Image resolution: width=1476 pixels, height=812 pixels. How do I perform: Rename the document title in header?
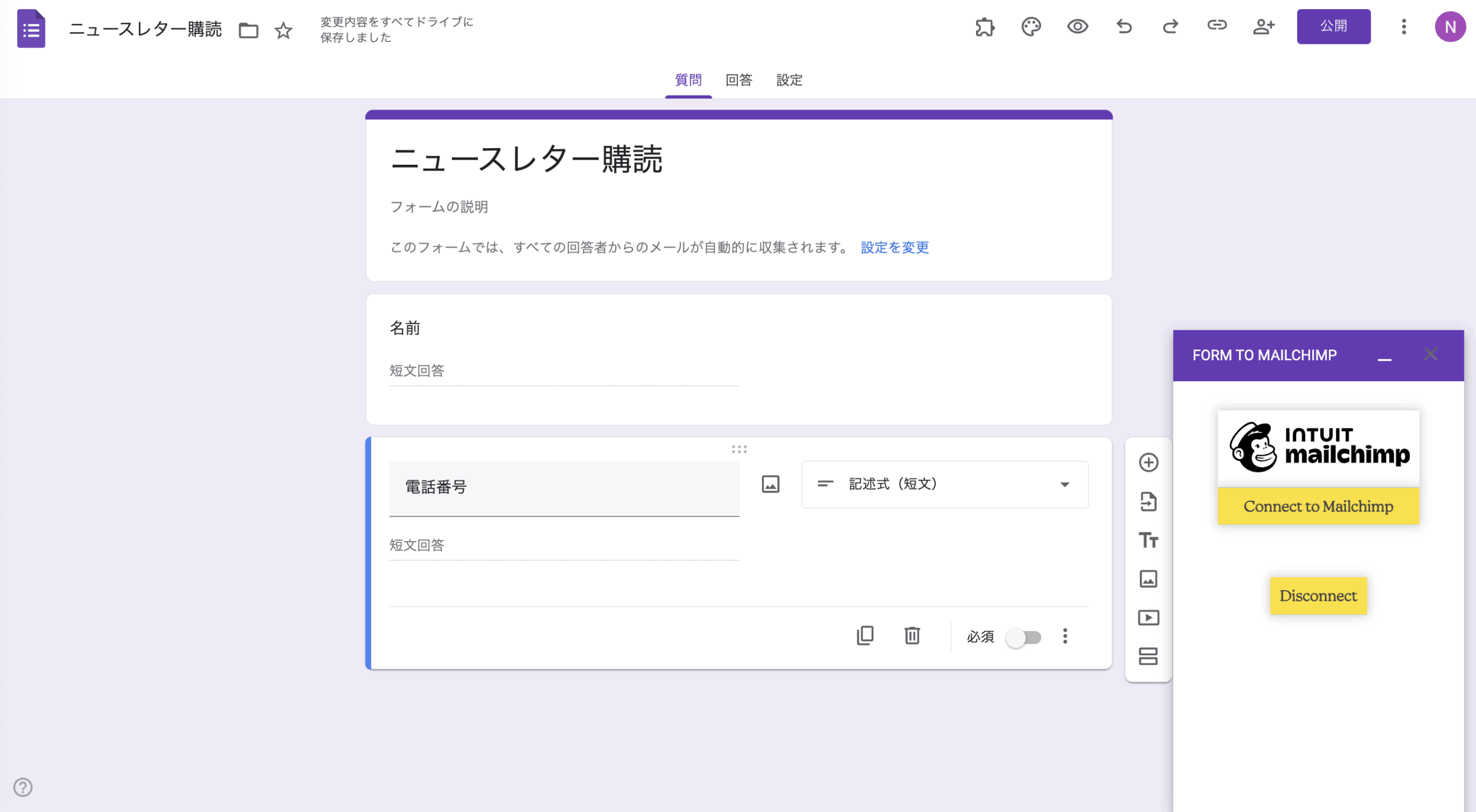(145, 29)
